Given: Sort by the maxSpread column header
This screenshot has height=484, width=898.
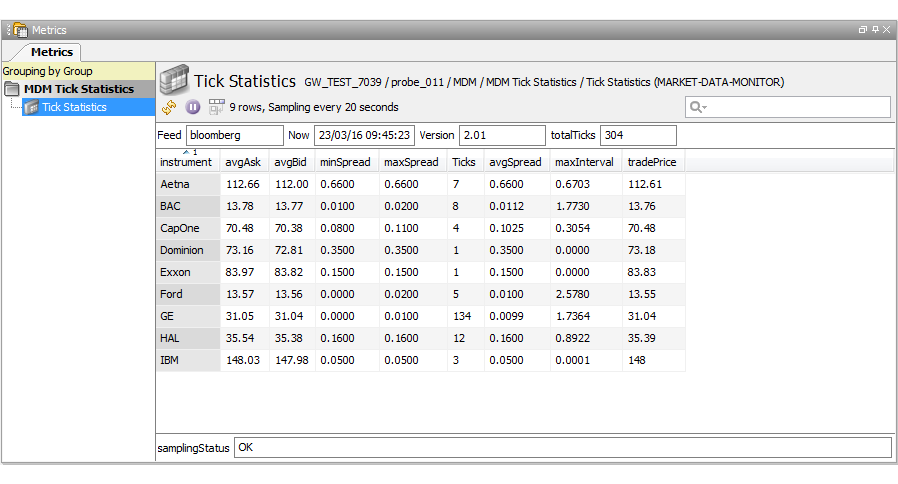Looking at the screenshot, I should [x=411, y=162].
